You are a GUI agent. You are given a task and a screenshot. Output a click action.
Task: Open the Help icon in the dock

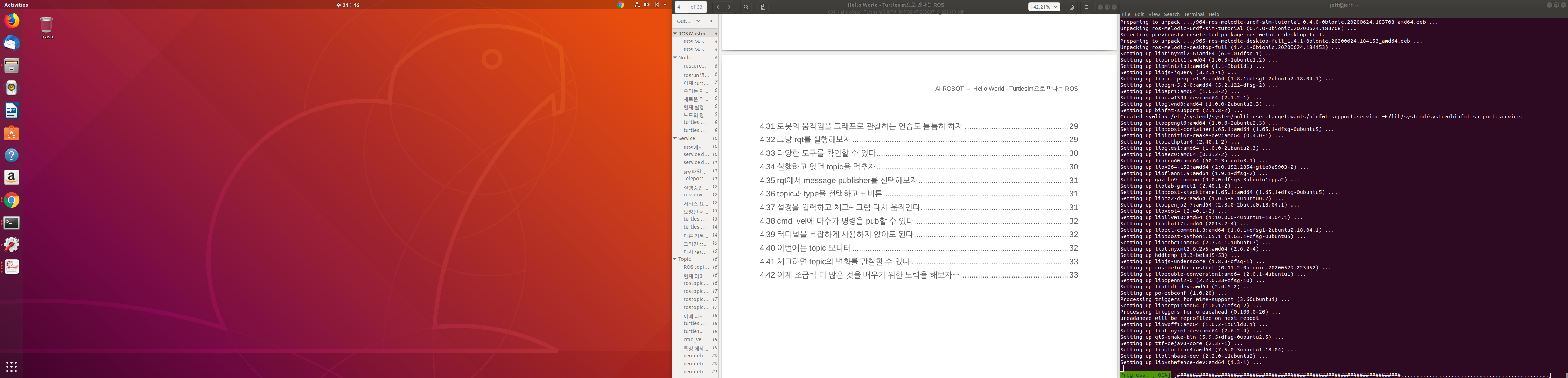(12, 155)
